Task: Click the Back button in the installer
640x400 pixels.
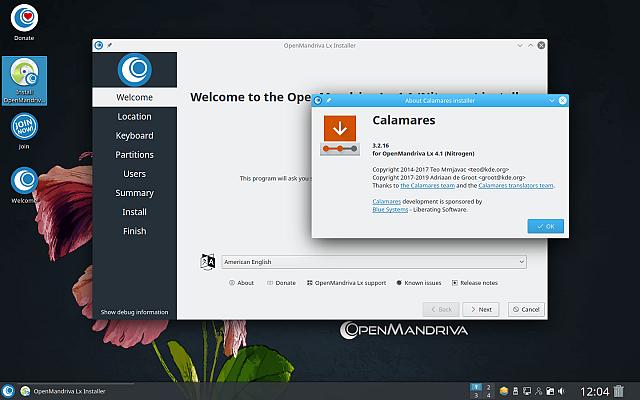Action: pyautogui.click(x=441, y=309)
